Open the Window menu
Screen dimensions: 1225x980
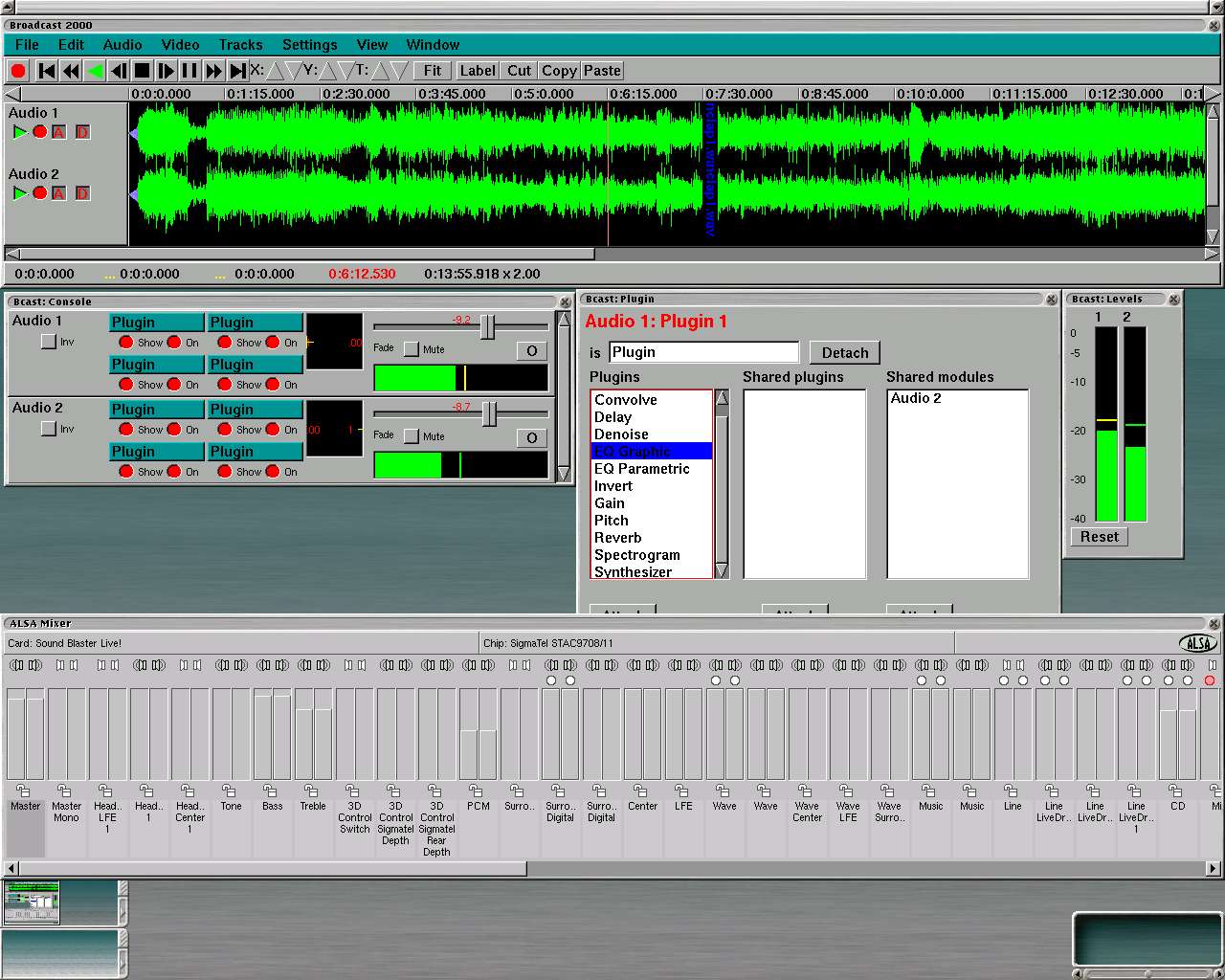433,45
